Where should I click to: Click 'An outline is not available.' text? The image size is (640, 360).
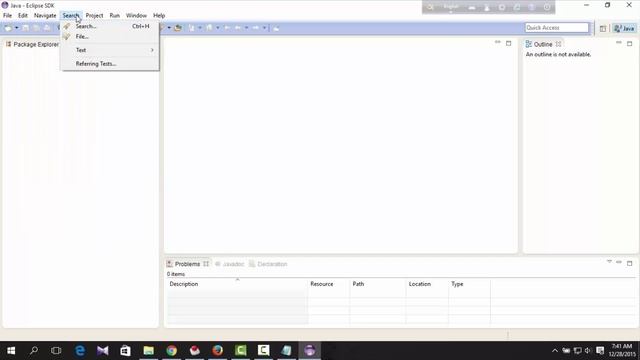(558, 54)
